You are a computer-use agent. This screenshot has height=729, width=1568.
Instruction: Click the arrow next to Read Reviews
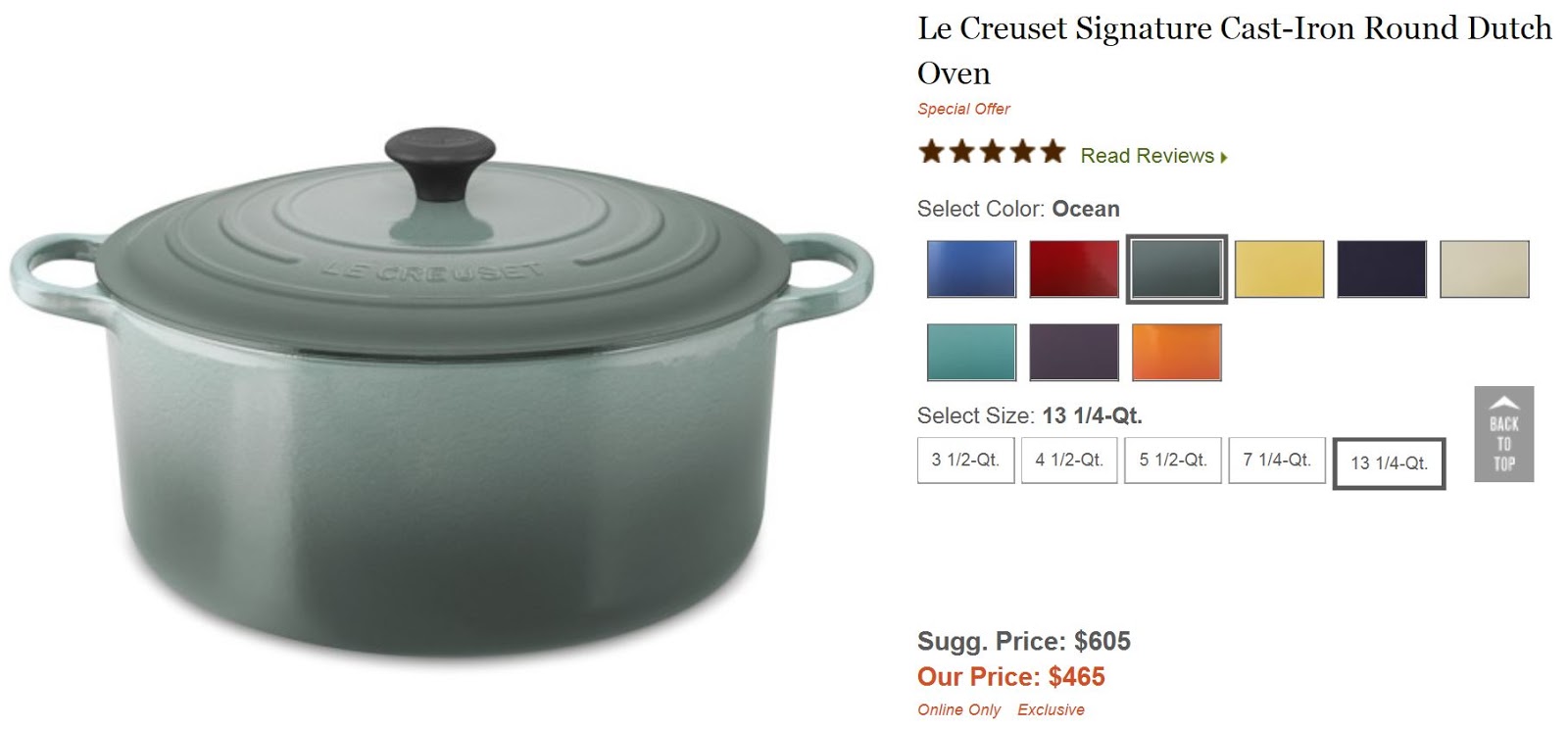[1224, 157]
